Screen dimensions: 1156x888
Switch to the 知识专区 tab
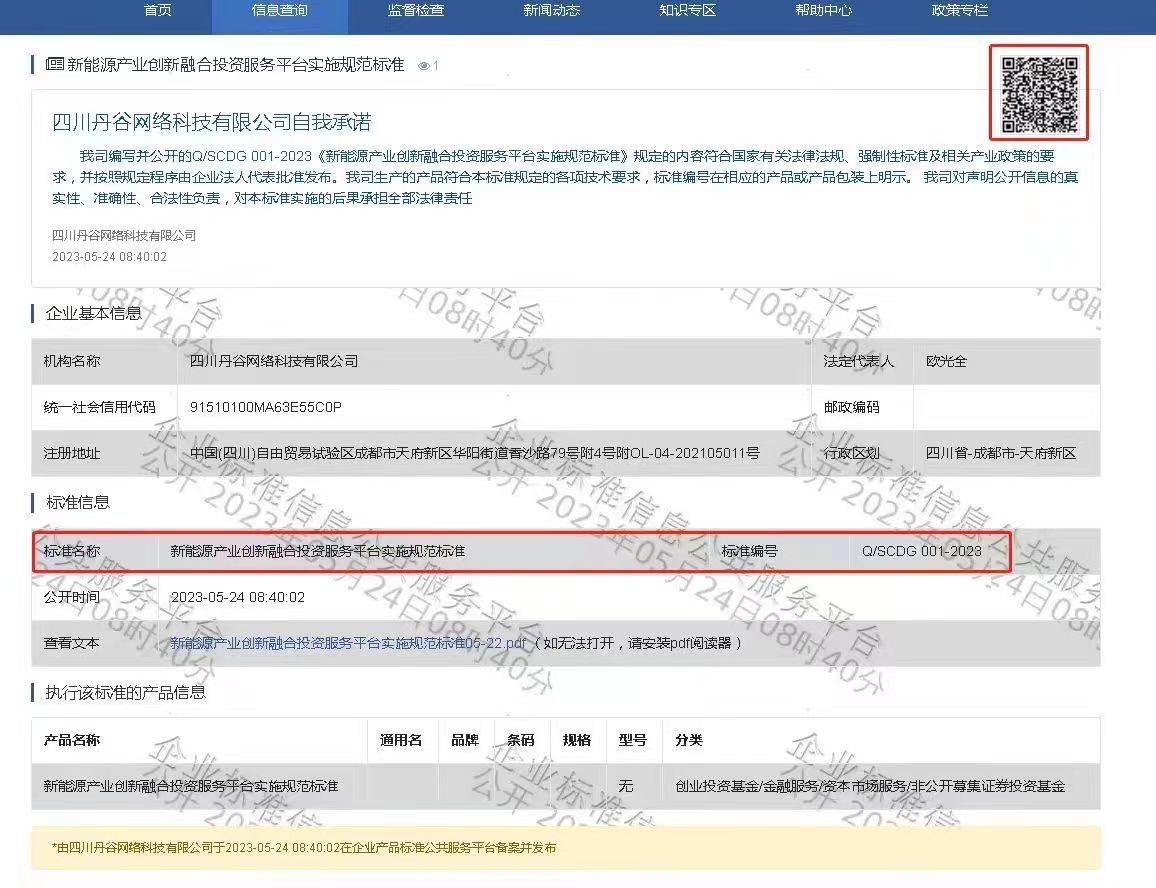[x=687, y=10]
